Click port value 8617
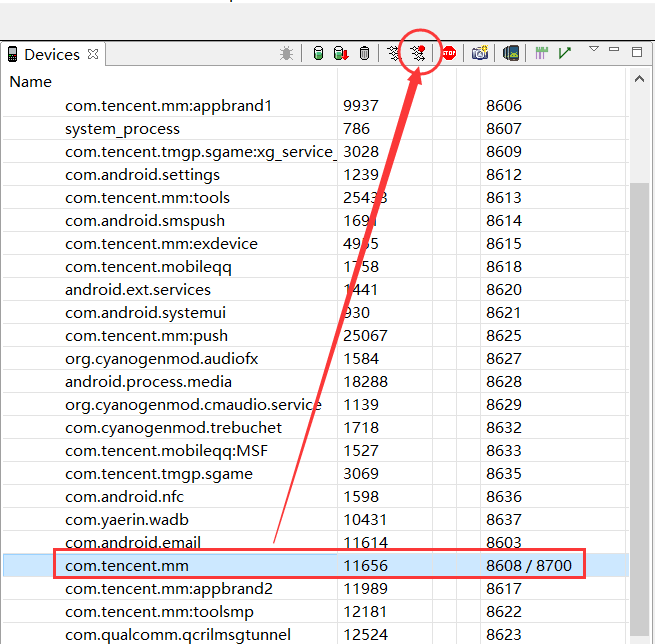Screen dimensions: 655x644 pyautogui.click(x=504, y=588)
